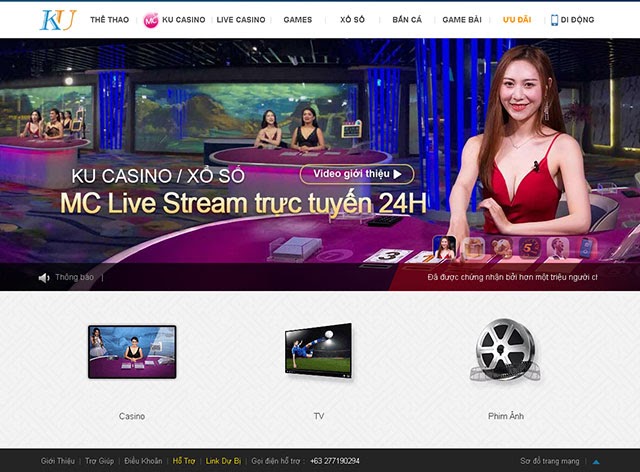Screen dimensions: 640x472
Task: Click the Thông báo speaker icon
Action: coord(44,278)
